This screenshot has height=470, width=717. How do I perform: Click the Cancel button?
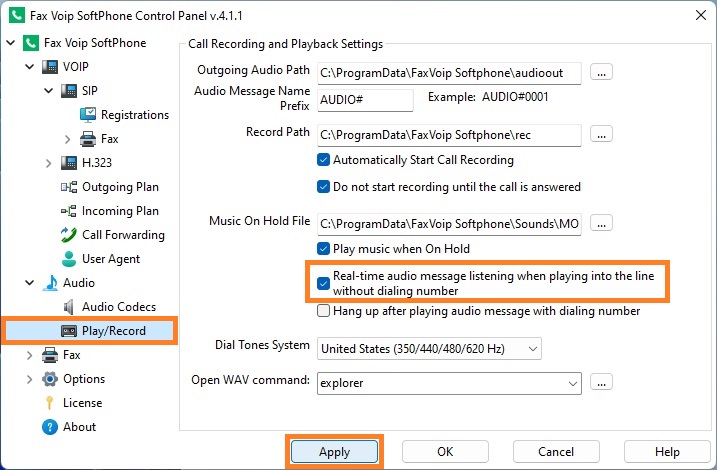coord(556,452)
